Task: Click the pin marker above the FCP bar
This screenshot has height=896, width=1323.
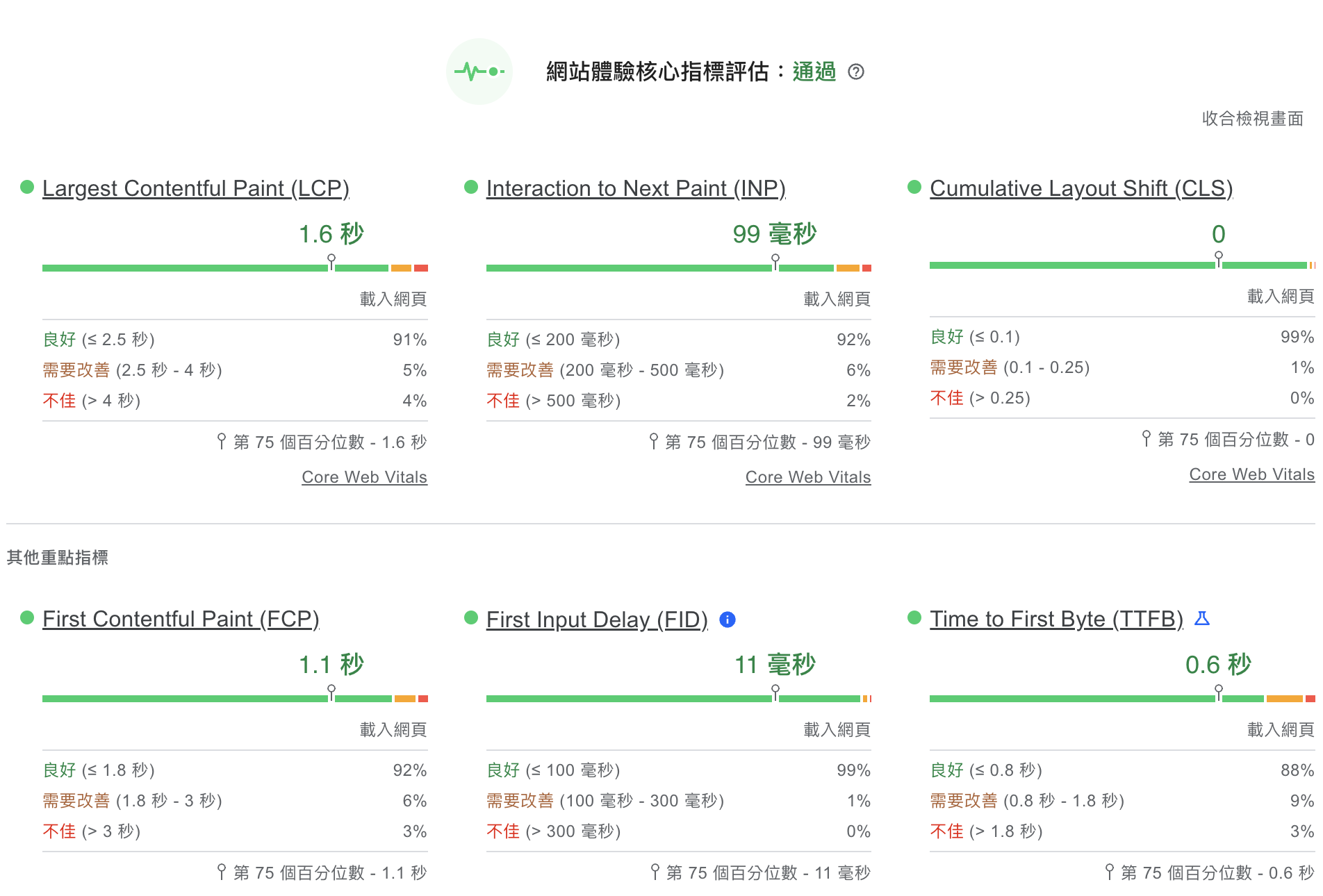Action: [x=332, y=688]
